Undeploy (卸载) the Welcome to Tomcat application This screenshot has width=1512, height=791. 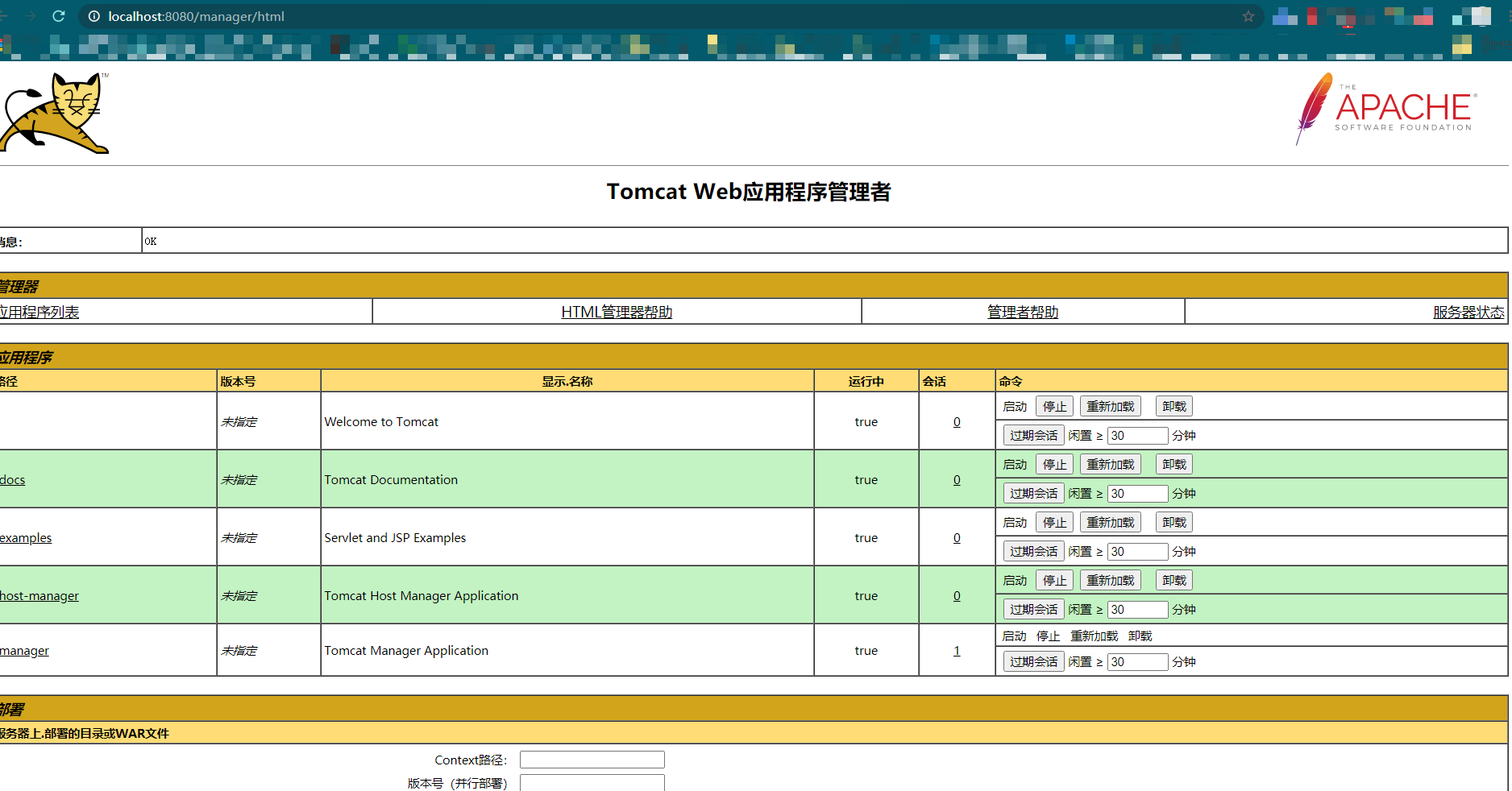(x=1174, y=407)
